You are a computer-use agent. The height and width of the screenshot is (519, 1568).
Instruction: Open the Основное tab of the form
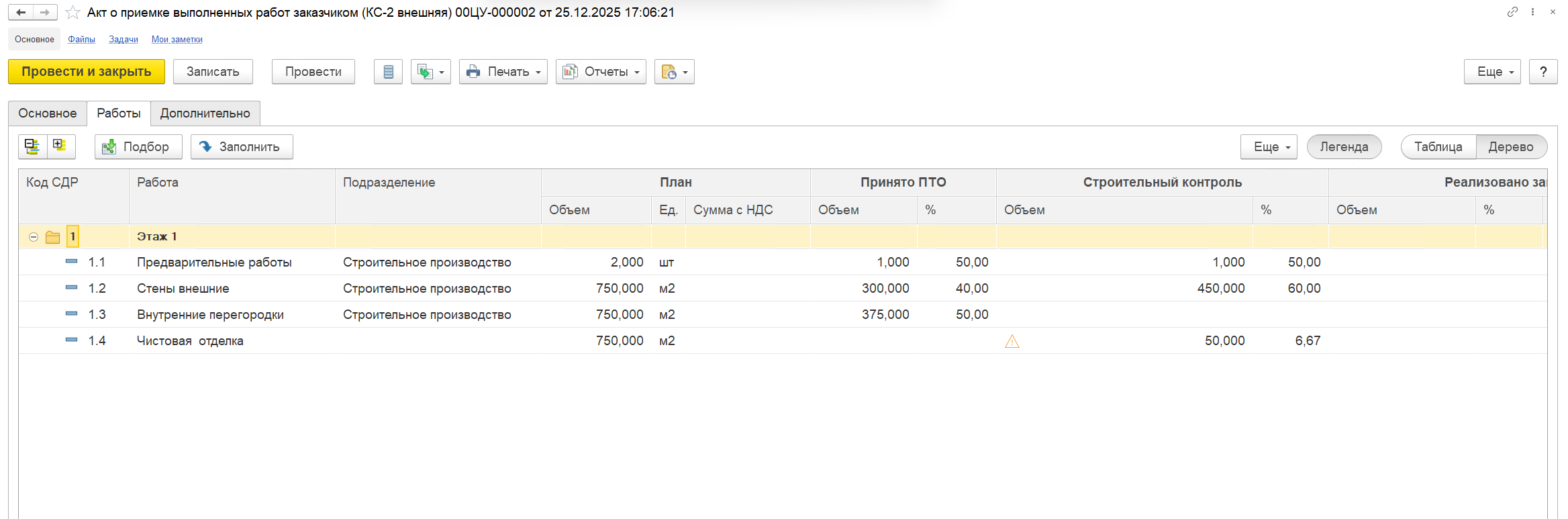point(48,113)
